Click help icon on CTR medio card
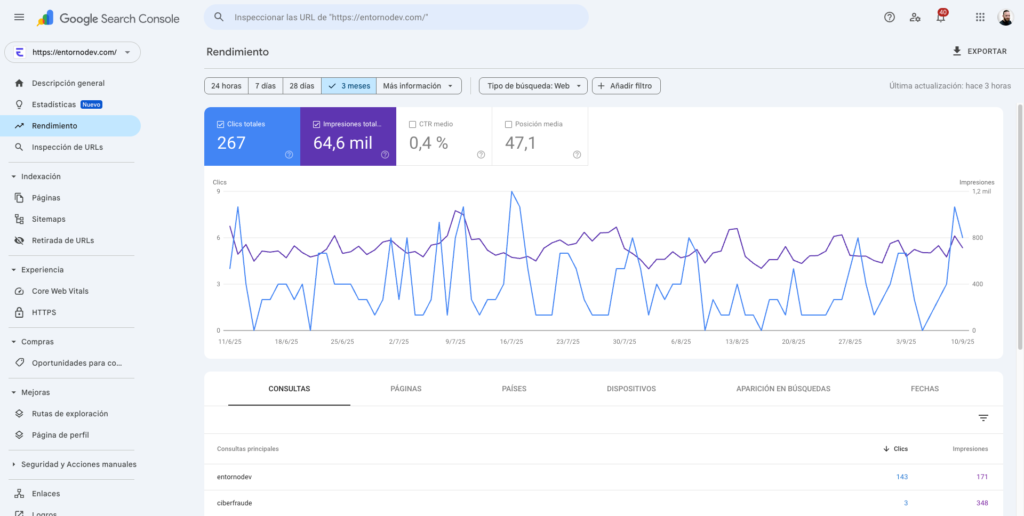This screenshot has width=1024, height=516. click(x=481, y=154)
